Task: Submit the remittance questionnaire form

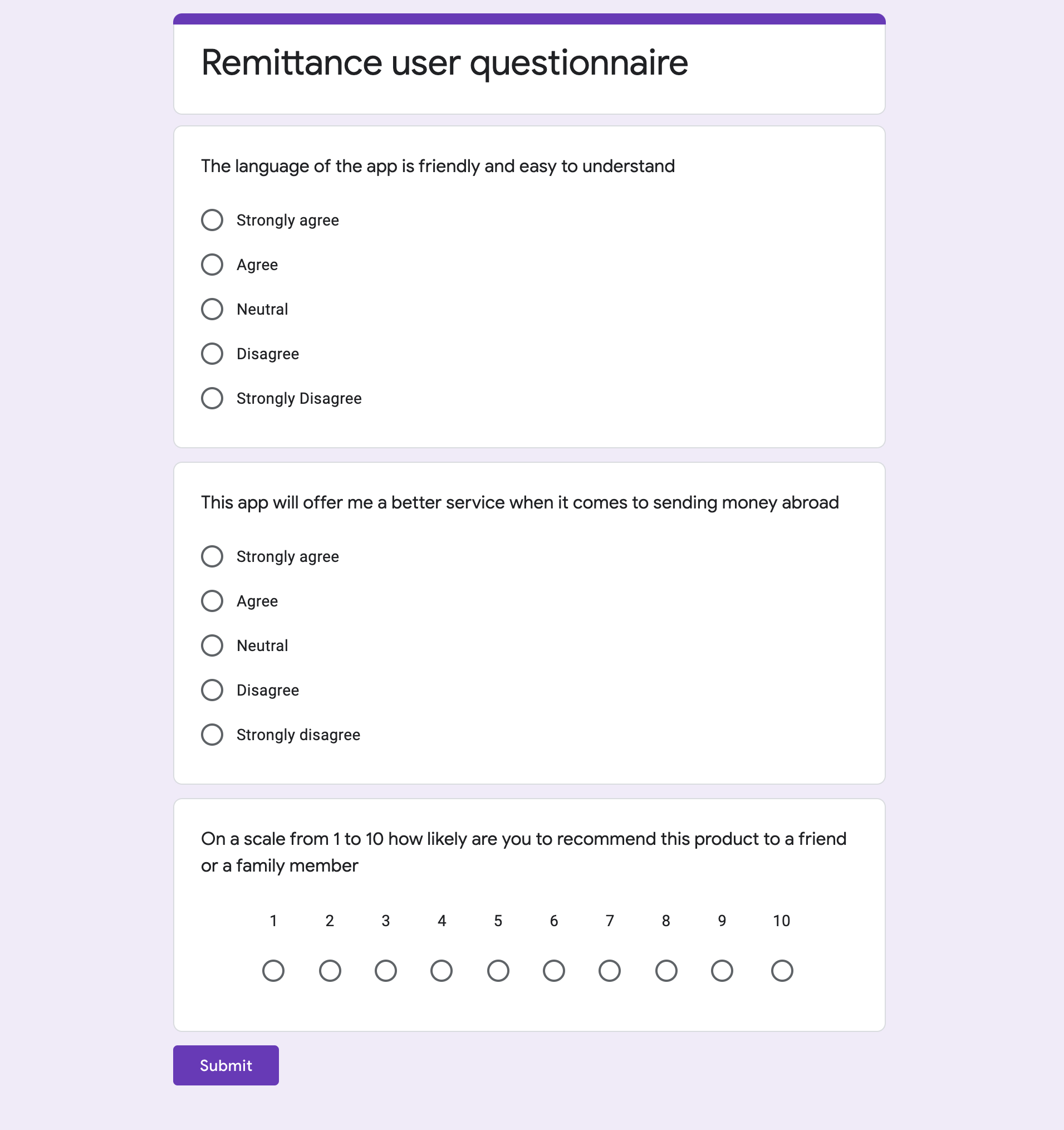Action: [226, 1065]
